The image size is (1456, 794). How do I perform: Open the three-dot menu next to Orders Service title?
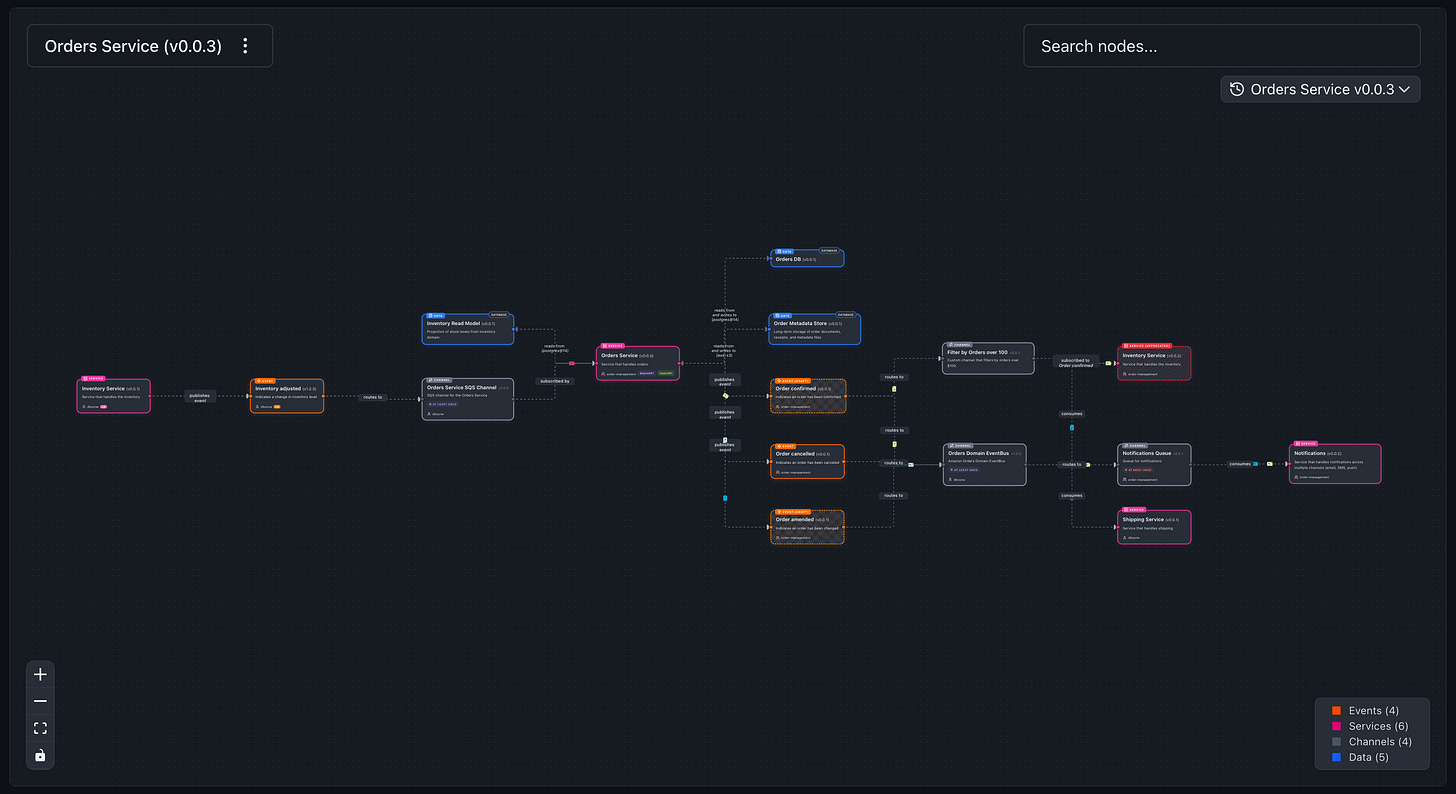[245, 45]
